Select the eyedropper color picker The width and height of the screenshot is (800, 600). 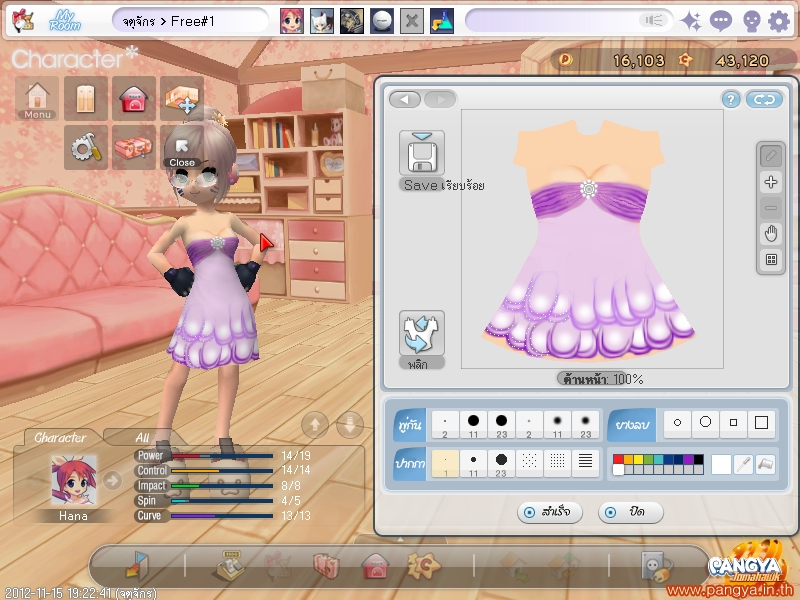tap(743, 464)
